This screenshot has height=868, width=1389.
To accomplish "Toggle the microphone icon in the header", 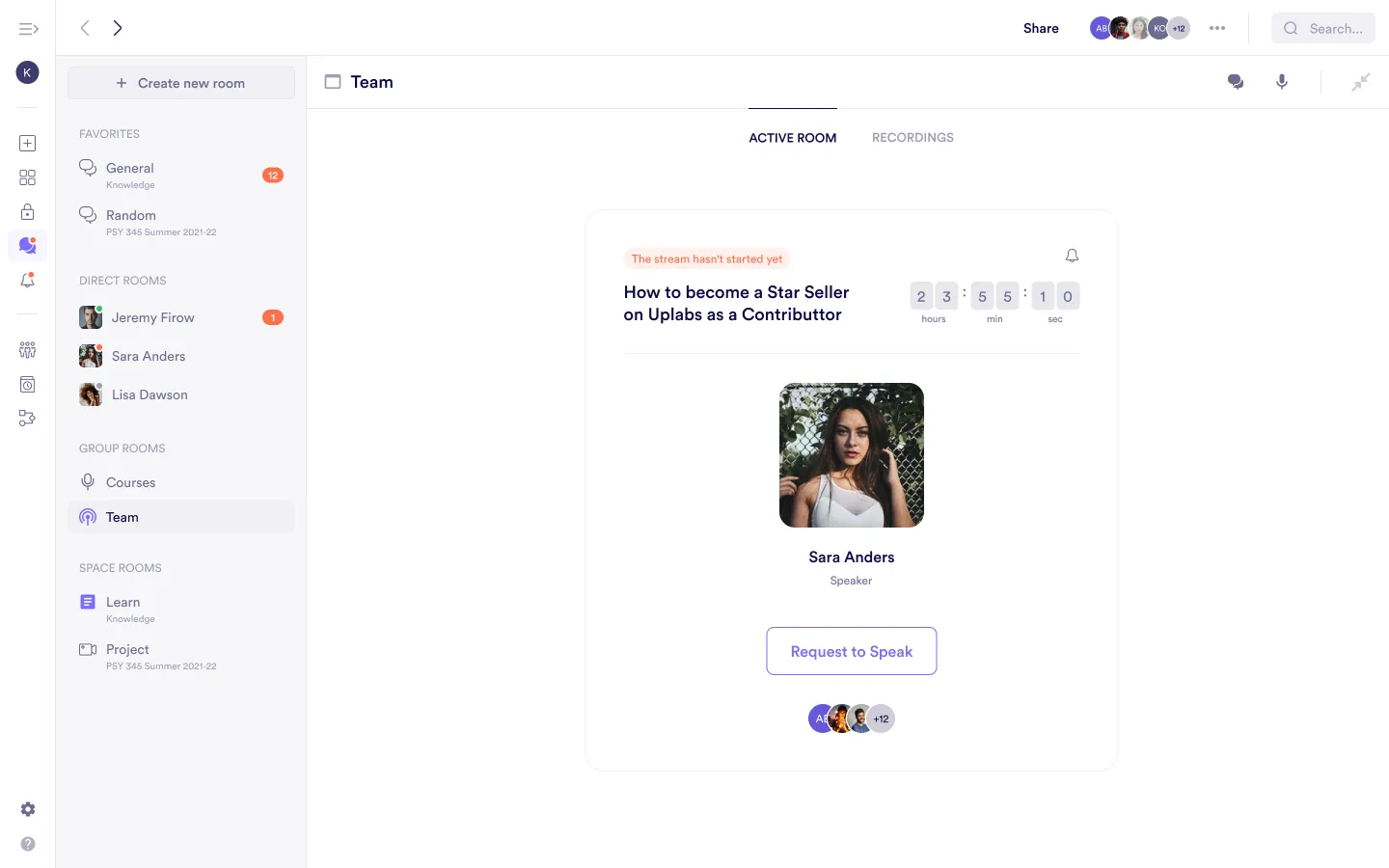I will coord(1282,82).
